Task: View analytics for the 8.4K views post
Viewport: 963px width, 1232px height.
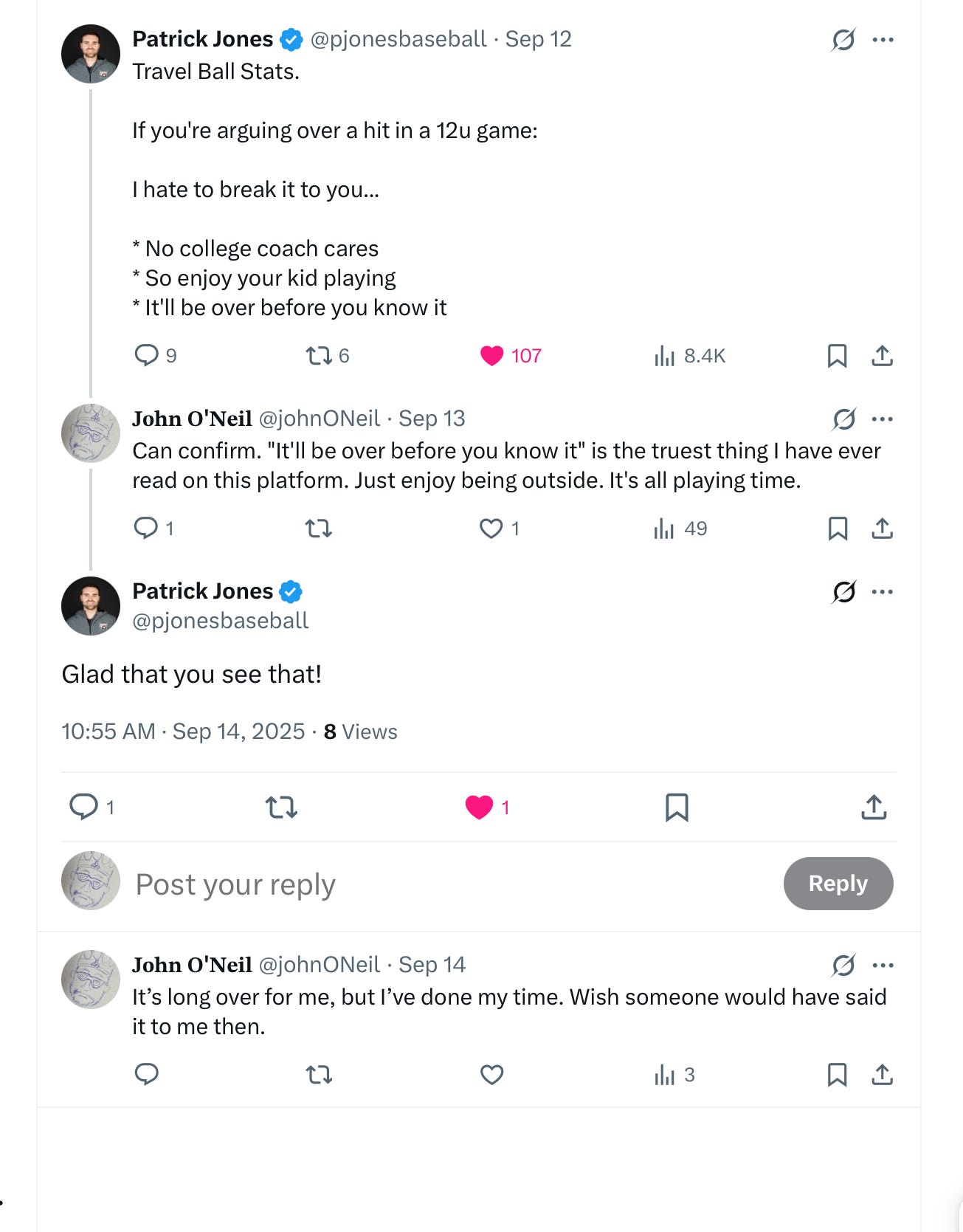Action: tap(665, 356)
